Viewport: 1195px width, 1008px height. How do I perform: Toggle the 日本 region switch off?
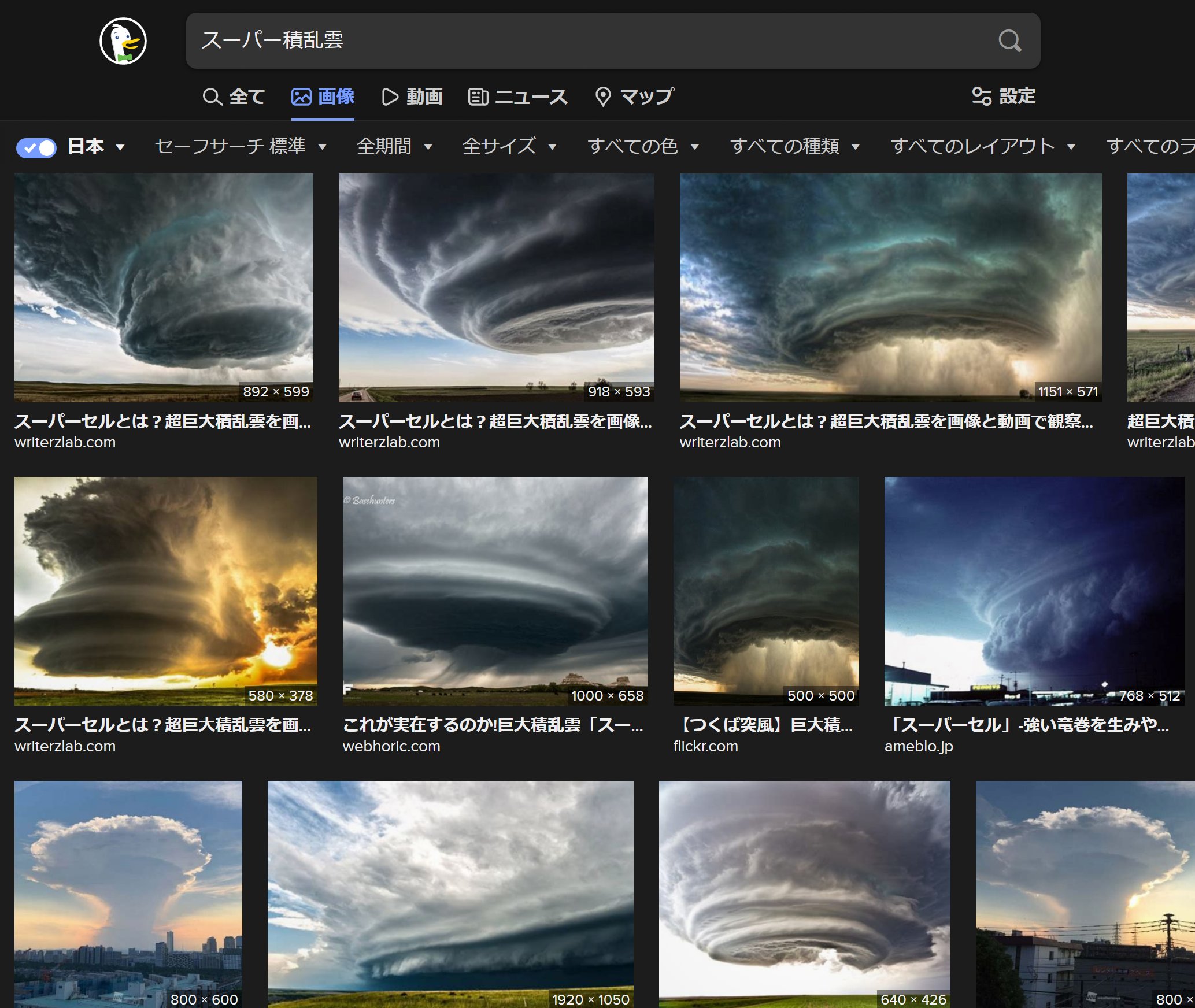point(36,147)
